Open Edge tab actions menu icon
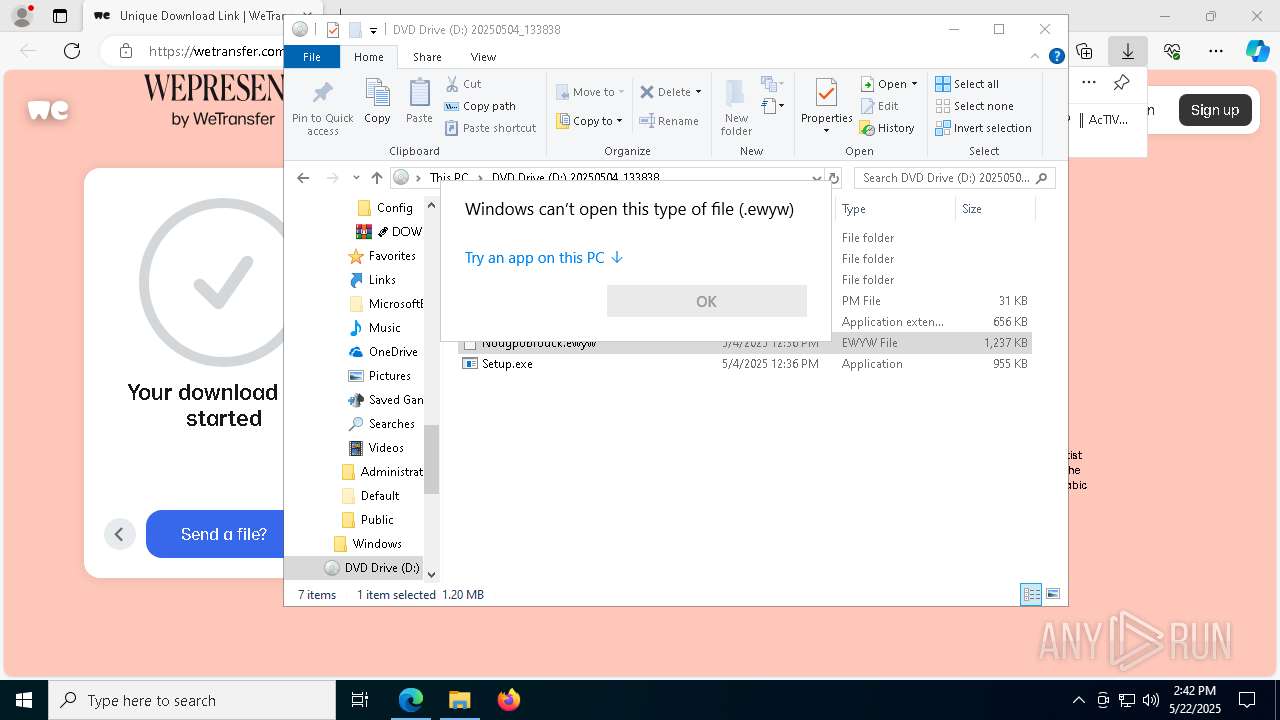Image resolution: width=1280 pixels, height=720 pixels. coord(60,16)
